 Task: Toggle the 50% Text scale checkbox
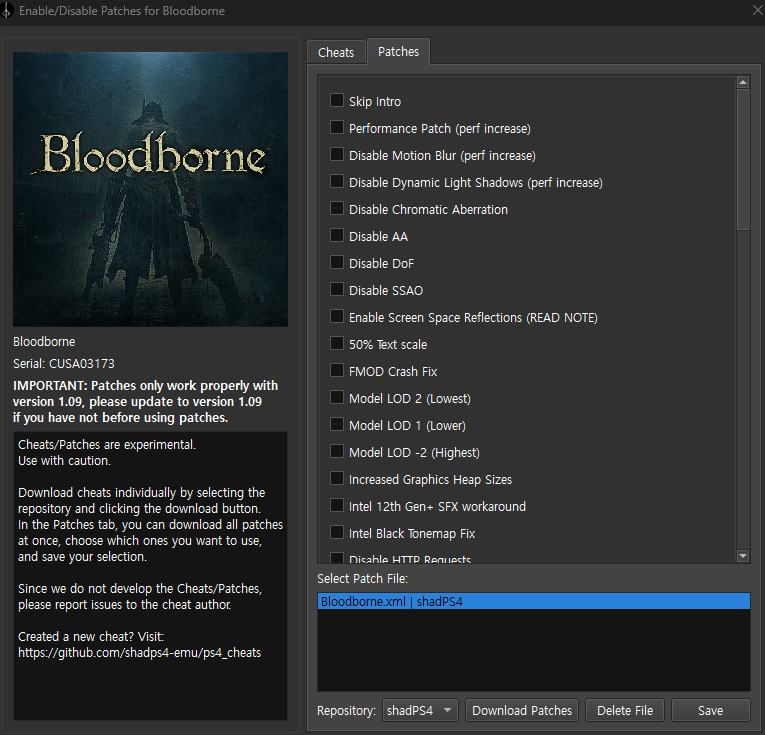[x=337, y=343]
